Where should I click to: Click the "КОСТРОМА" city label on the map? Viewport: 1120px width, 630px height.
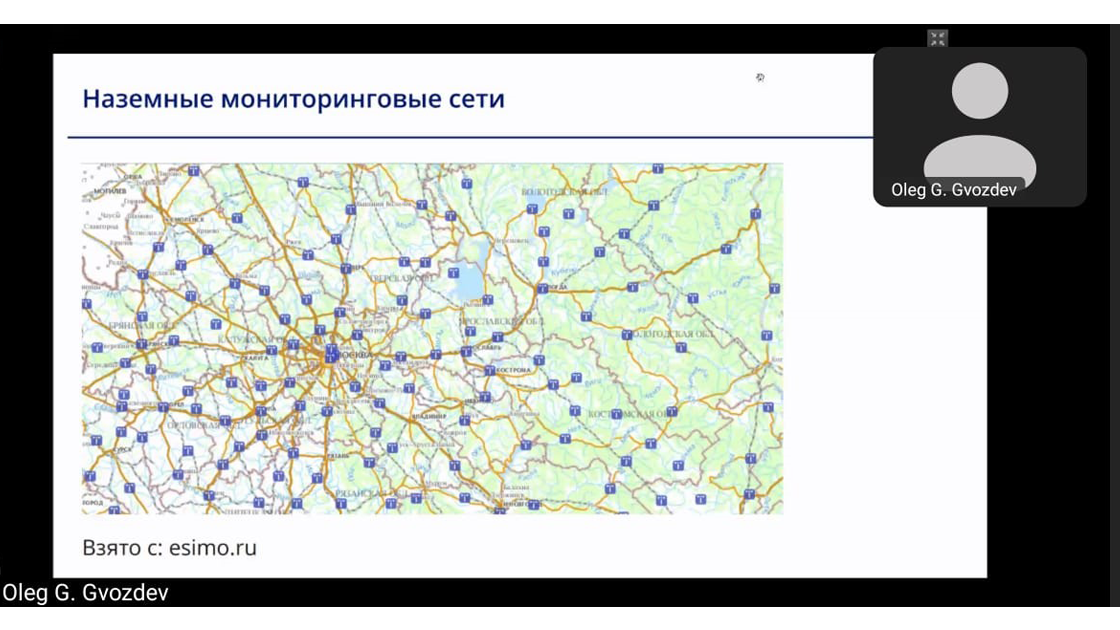pos(514,370)
